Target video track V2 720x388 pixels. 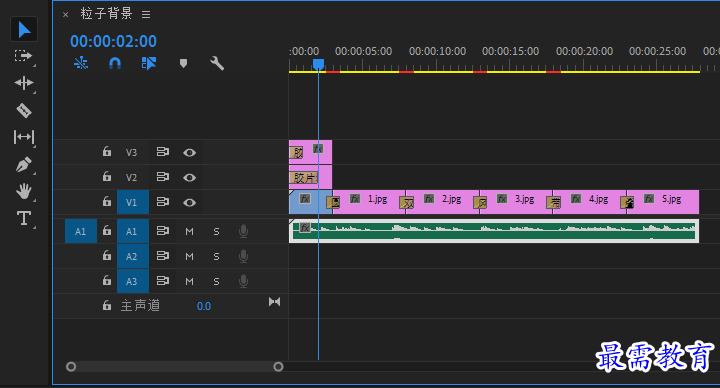click(132, 177)
